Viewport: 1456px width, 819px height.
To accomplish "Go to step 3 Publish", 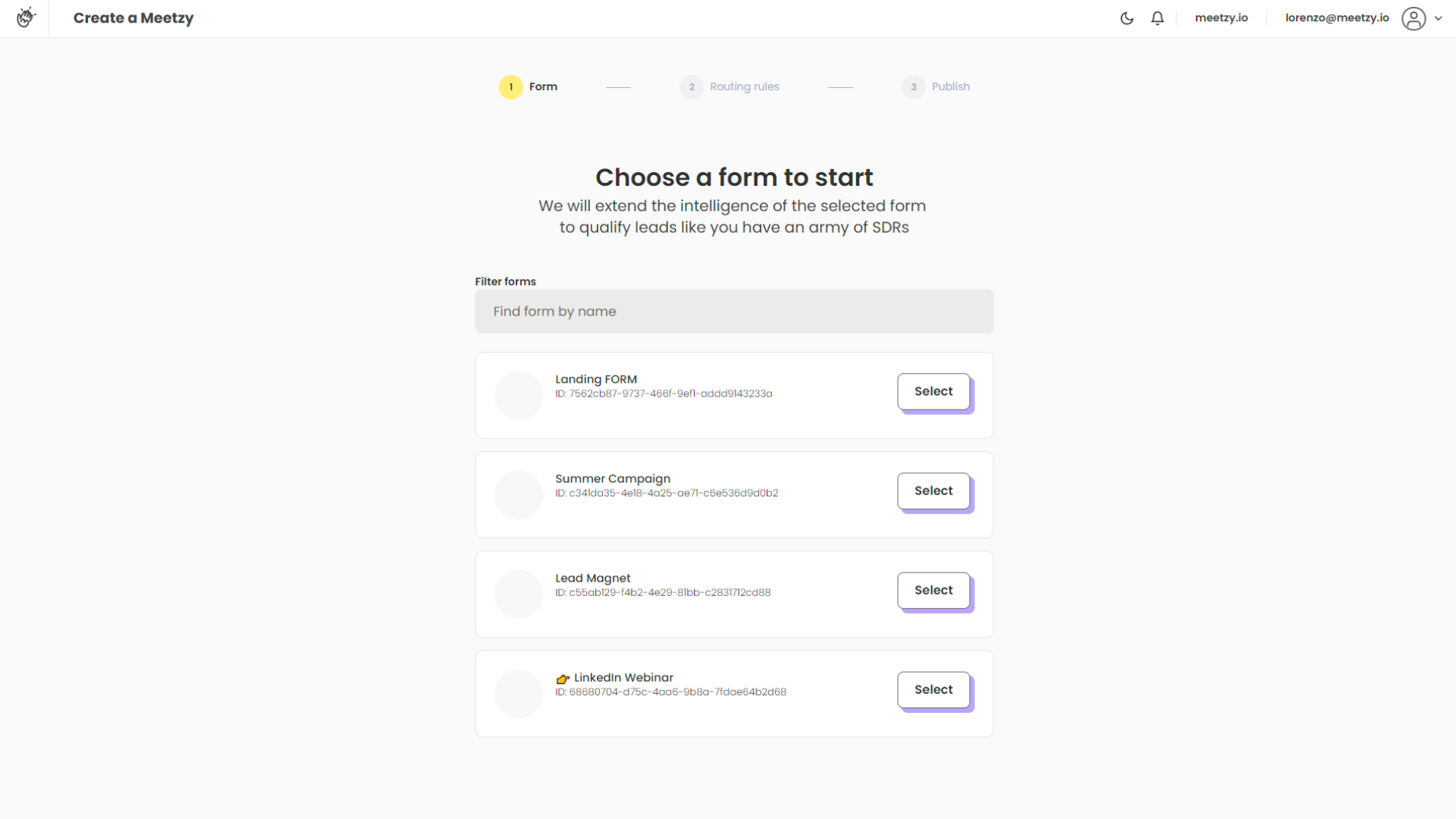I will (x=936, y=86).
